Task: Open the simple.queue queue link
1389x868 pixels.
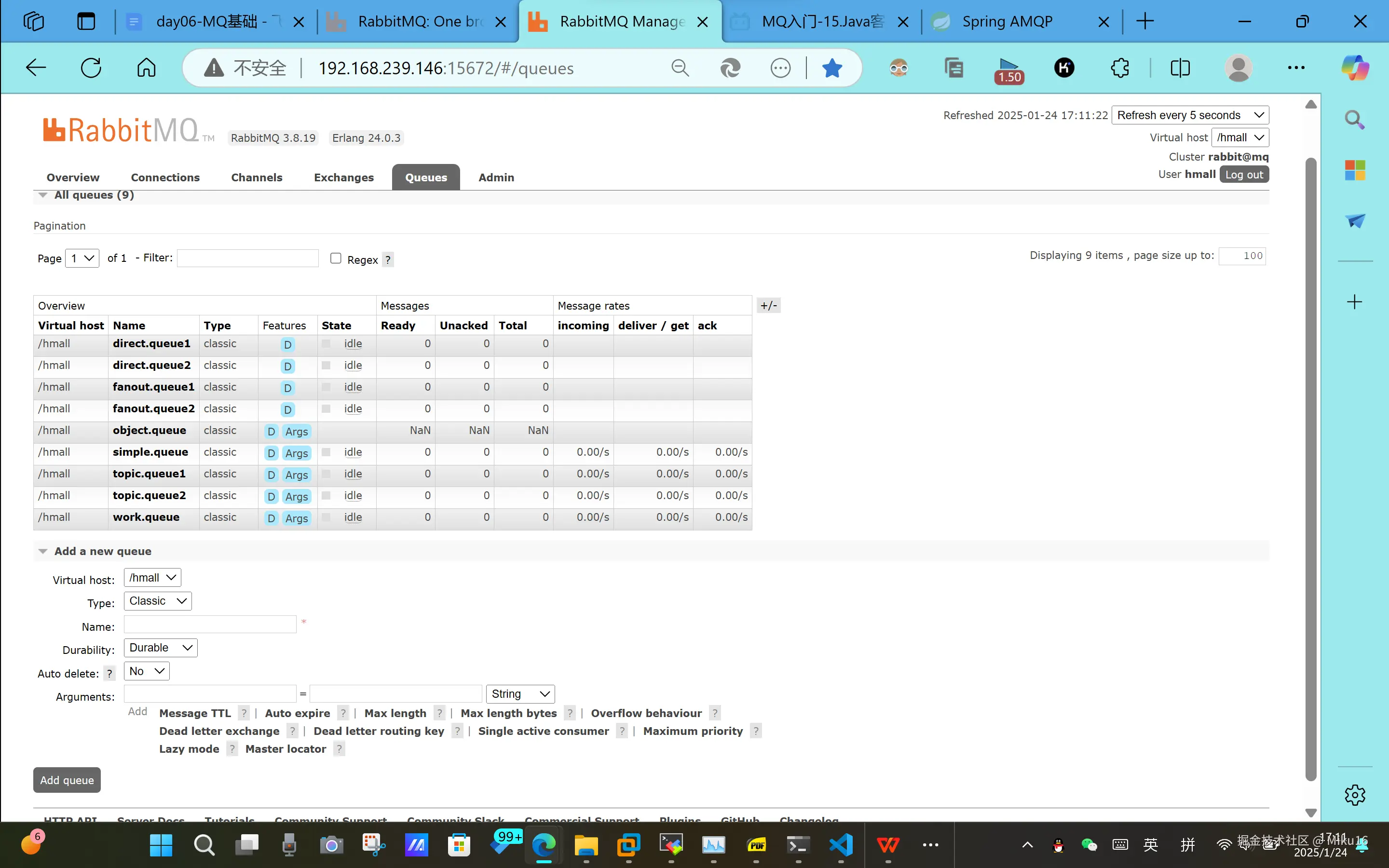Action: [150, 452]
